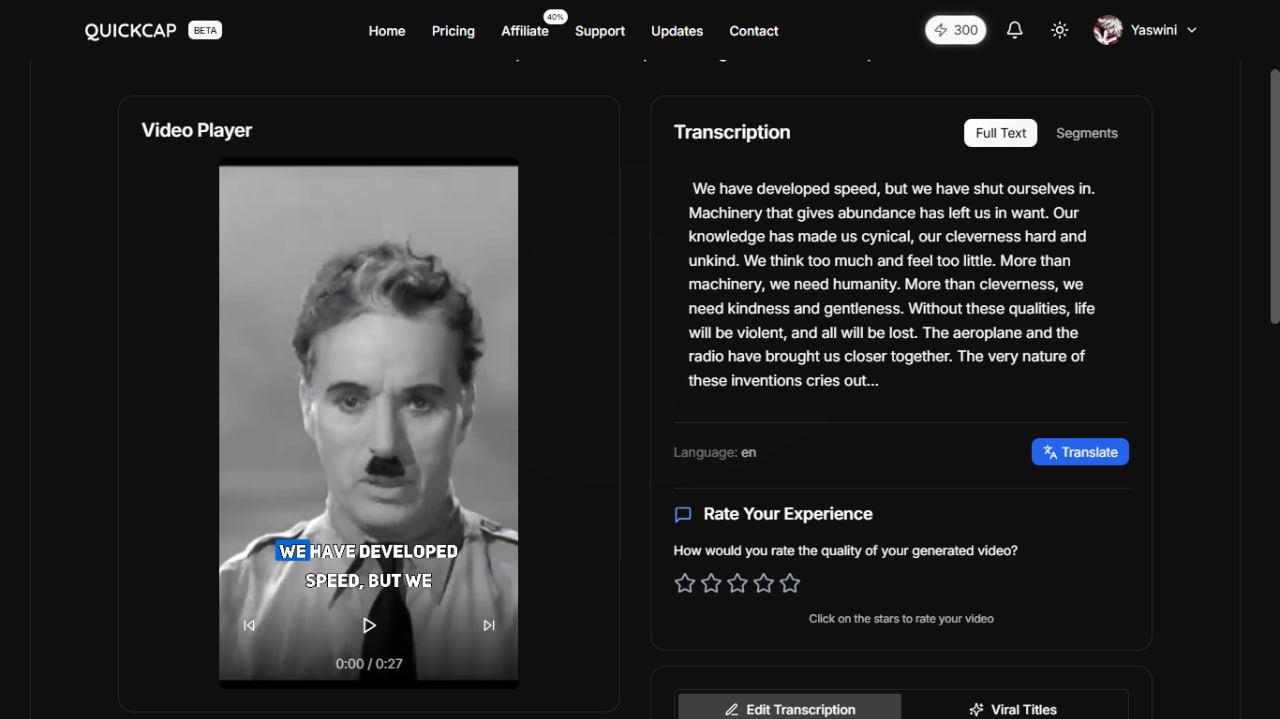The width and height of the screenshot is (1280, 719).
Task: Click the highlighted caption word WE
Action: tap(293, 551)
